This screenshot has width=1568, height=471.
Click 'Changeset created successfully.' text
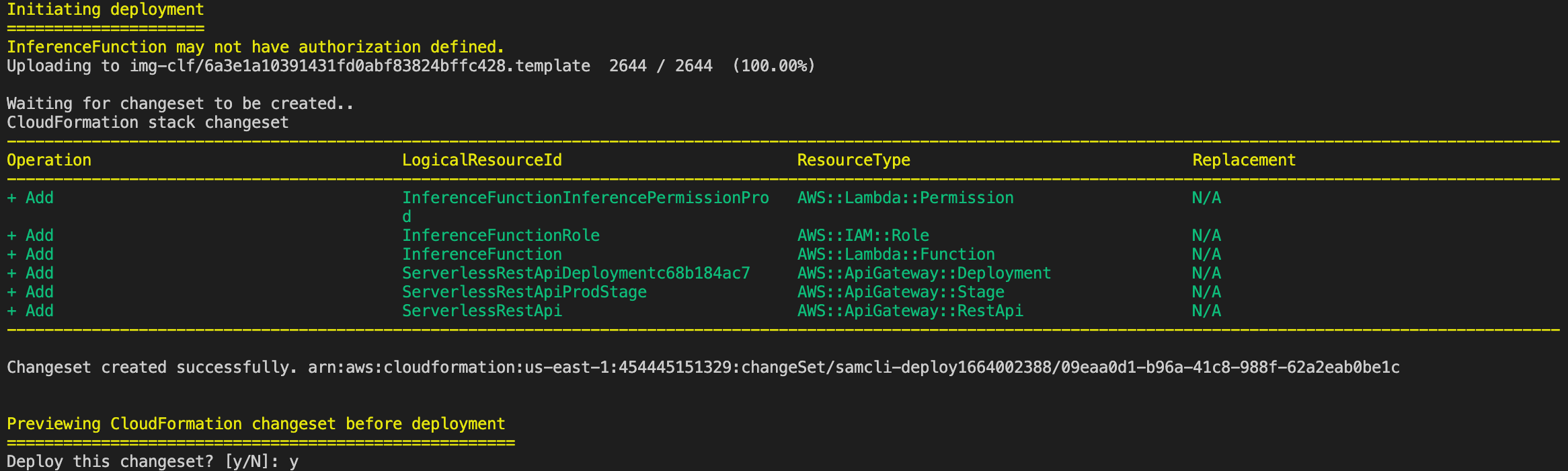point(152,367)
